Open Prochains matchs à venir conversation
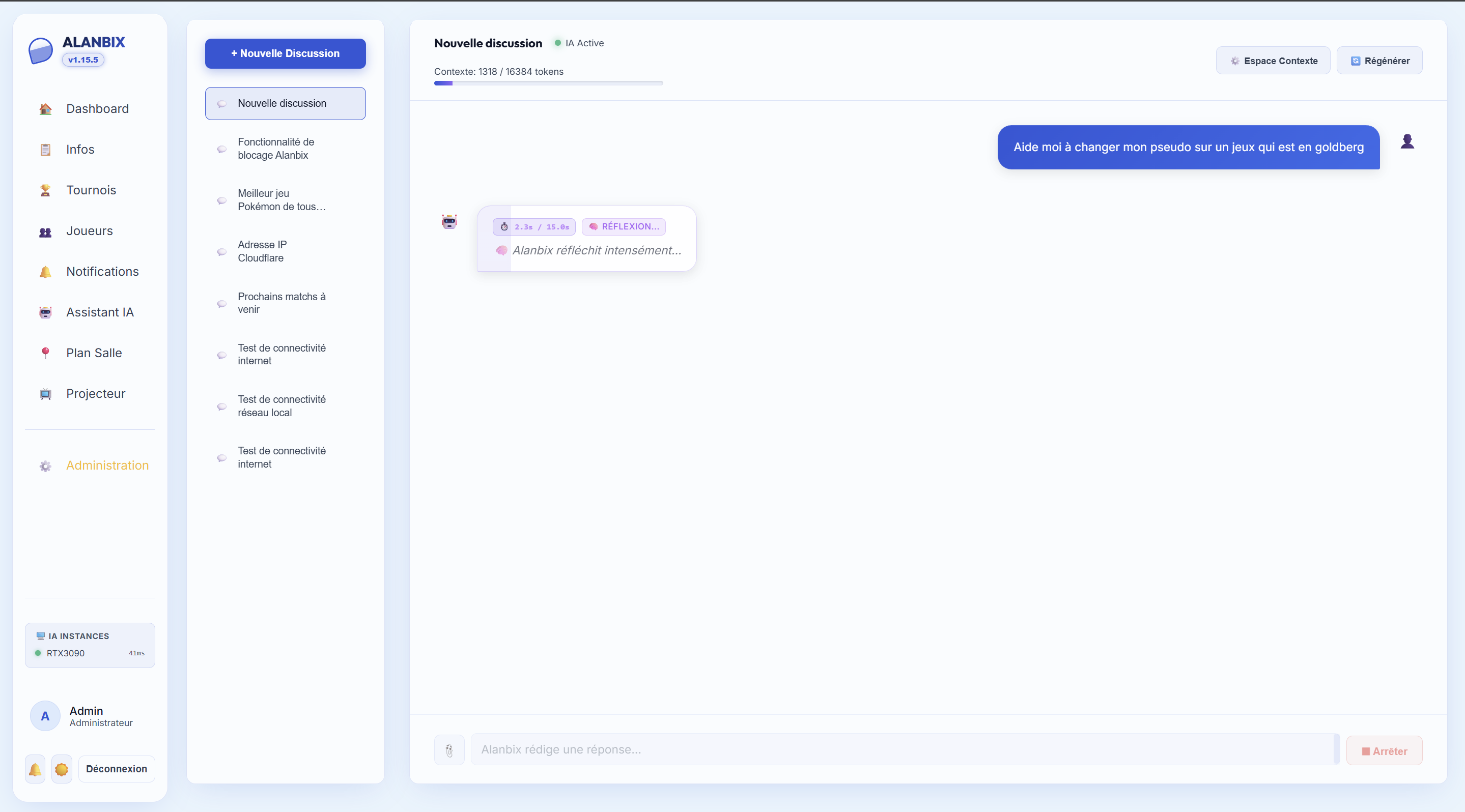1465x812 pixels. point(285,303)
